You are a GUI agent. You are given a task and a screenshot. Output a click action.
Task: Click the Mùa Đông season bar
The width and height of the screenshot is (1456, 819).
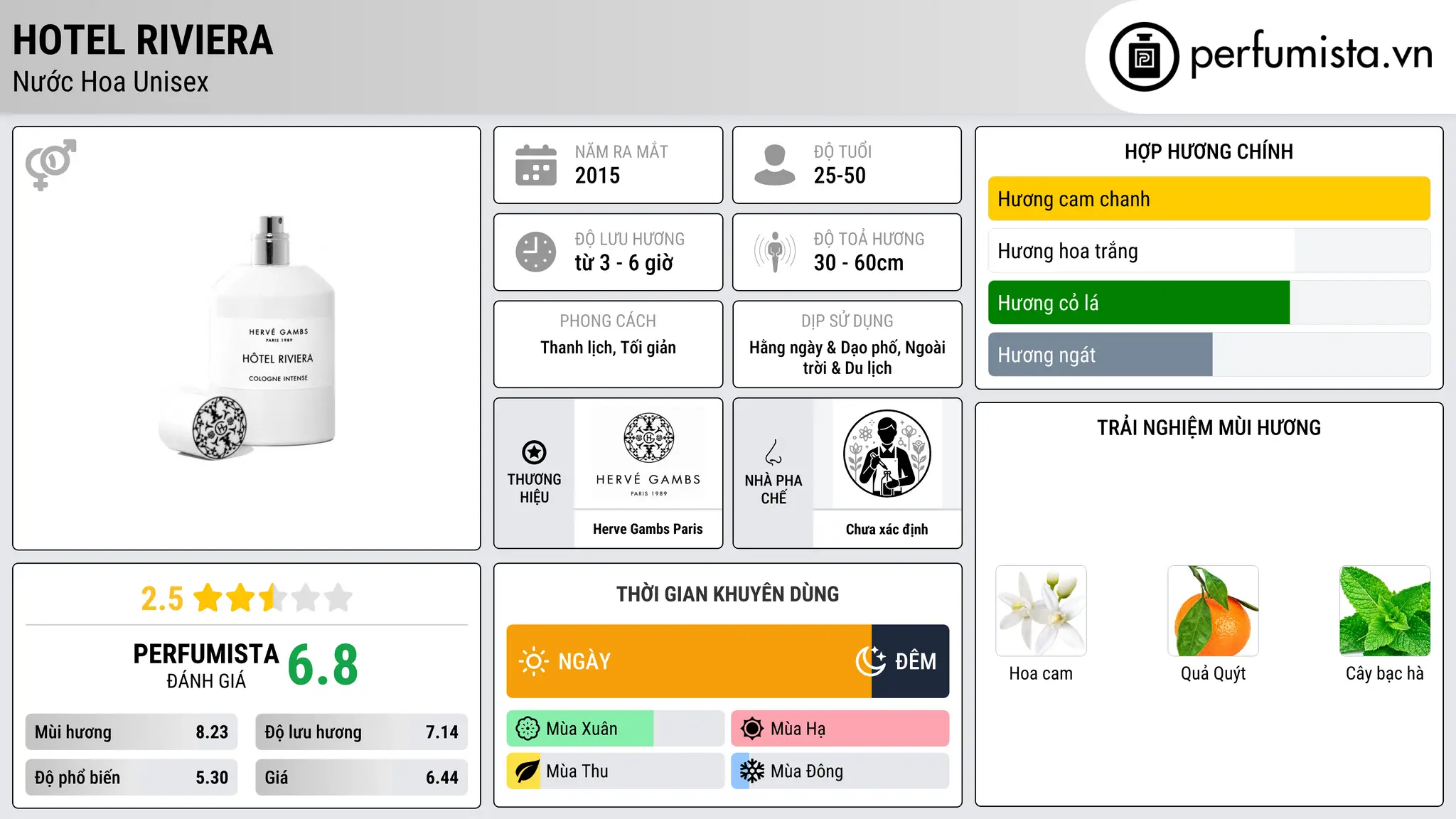tap(840, 771)
